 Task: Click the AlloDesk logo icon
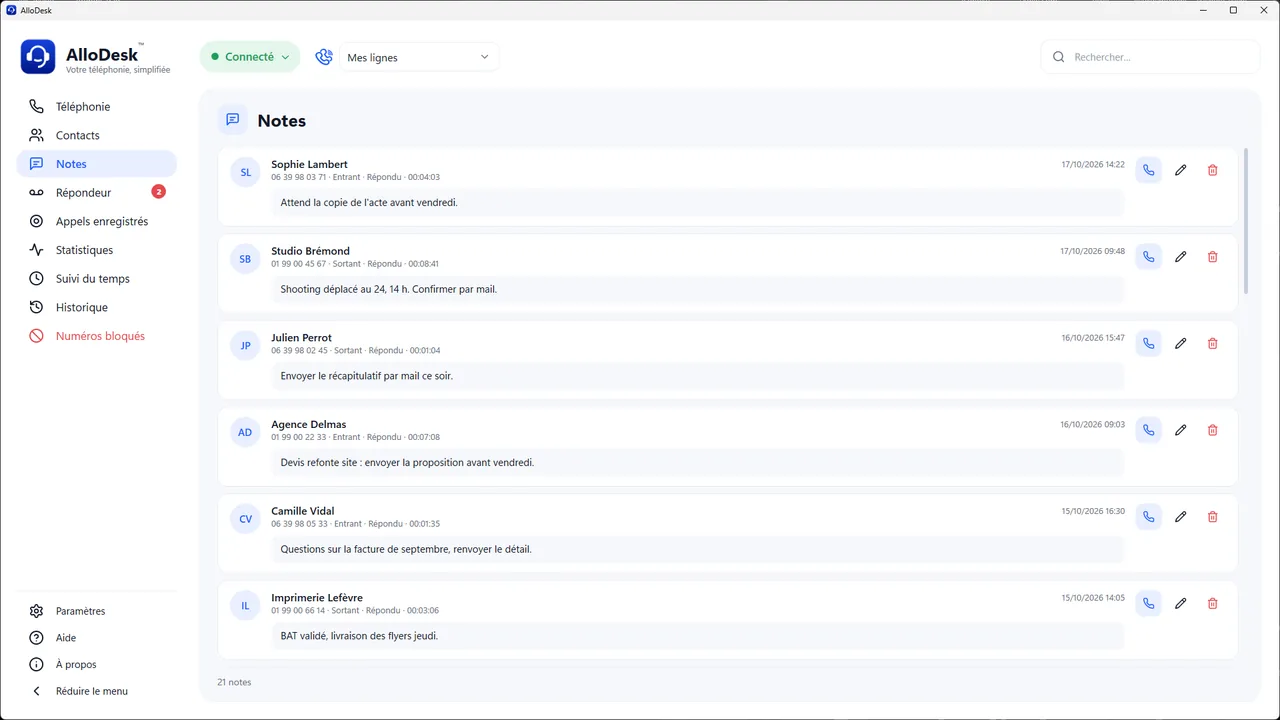pyautogui.click(x=38, y=57)
